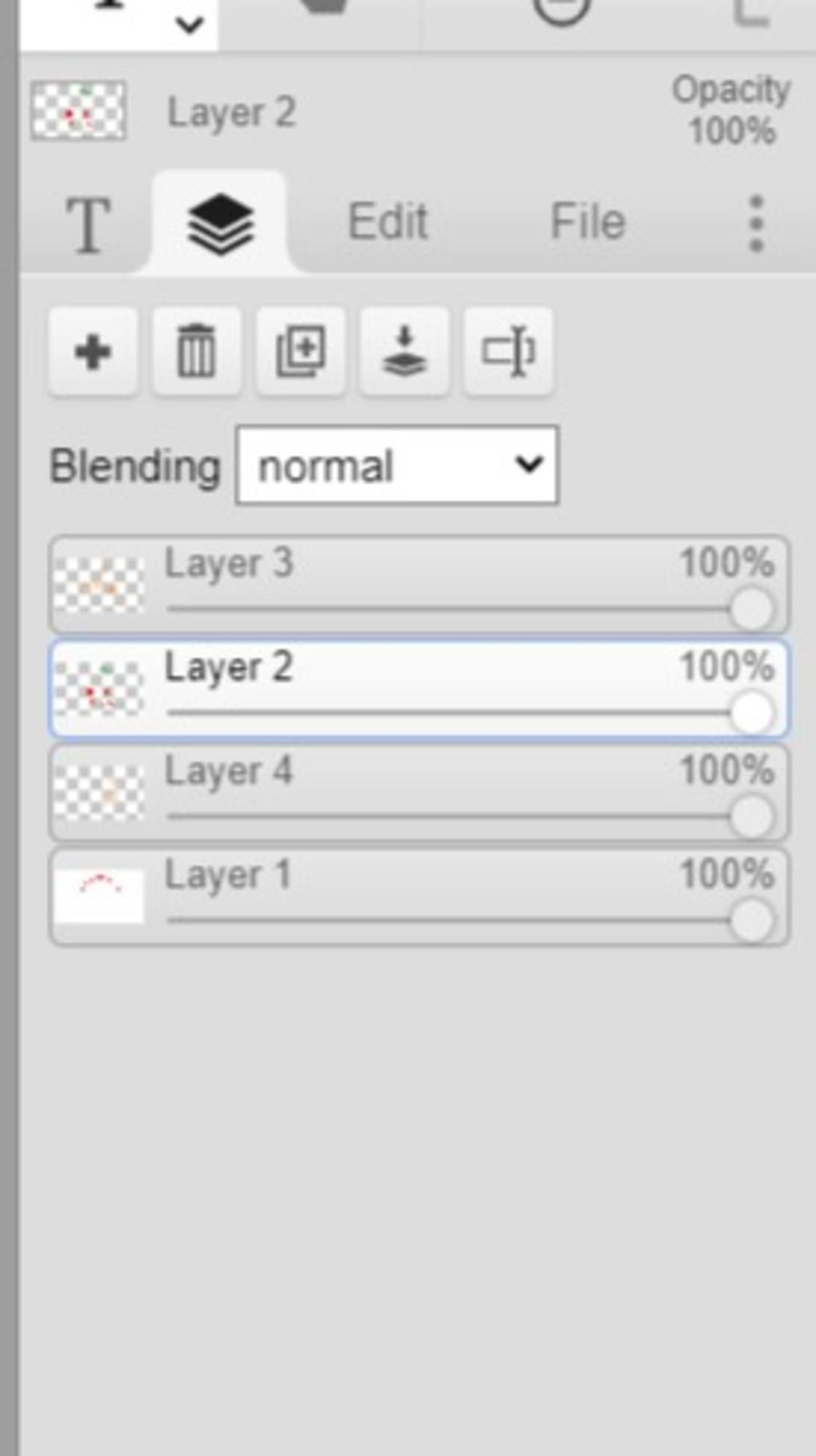Image resolution: width=816 pixels, height=1456 pixels.
Task: Add a new layer with plus icon
Action: pos(92,351)
